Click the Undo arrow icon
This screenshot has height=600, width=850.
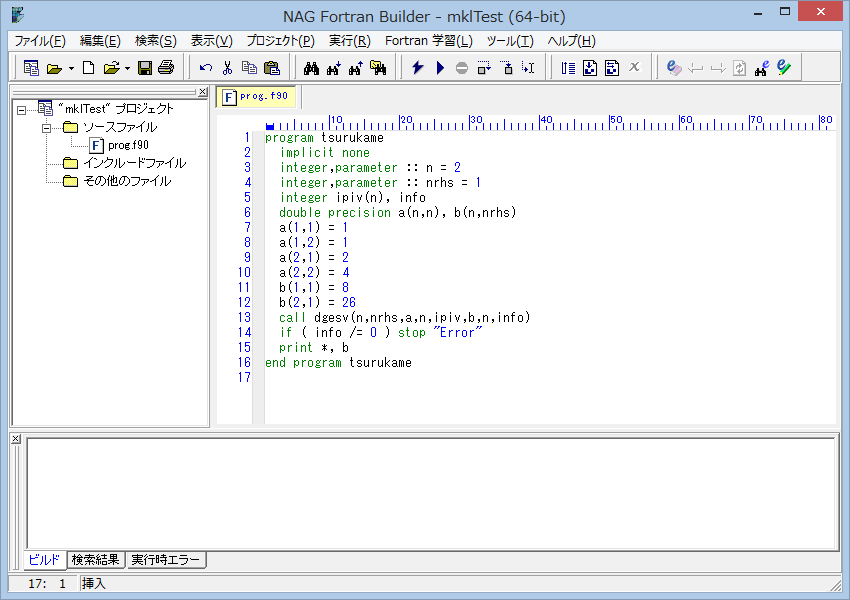click(x=206, y=68)
